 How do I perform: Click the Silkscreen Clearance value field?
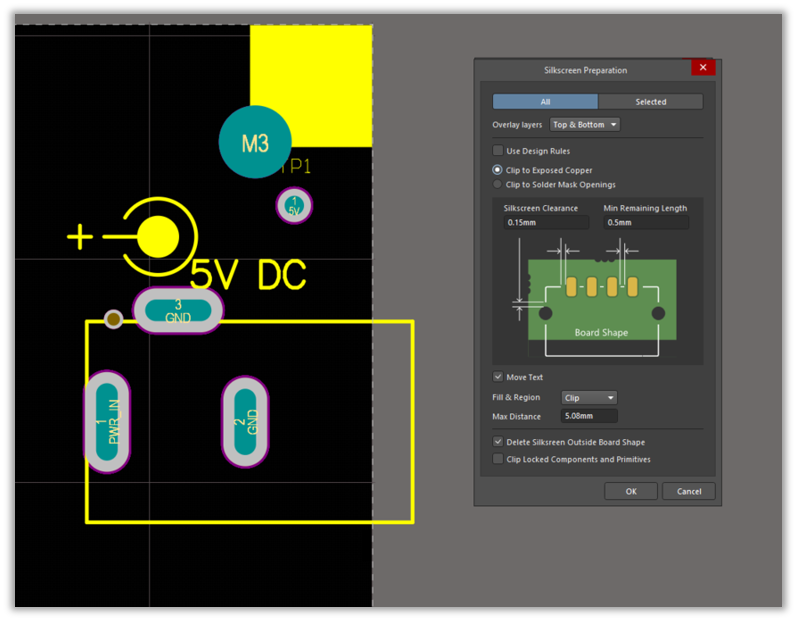[546, 222]
